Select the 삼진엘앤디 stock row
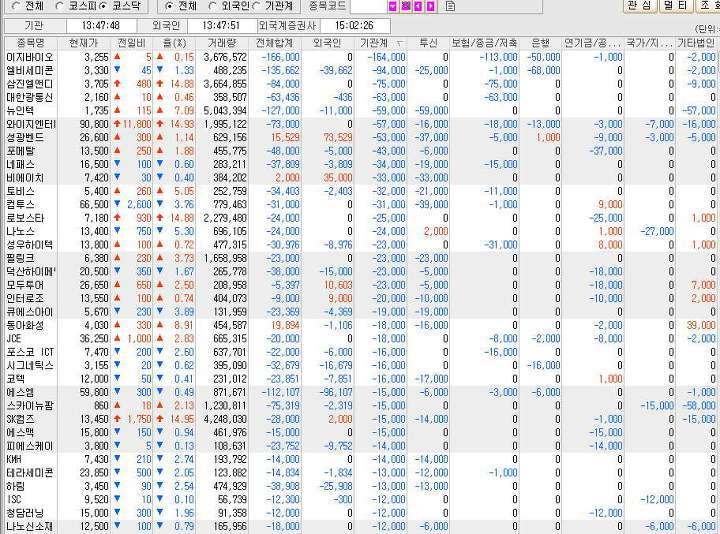This screenshot has width=720, height=534. tap(360, 84)
